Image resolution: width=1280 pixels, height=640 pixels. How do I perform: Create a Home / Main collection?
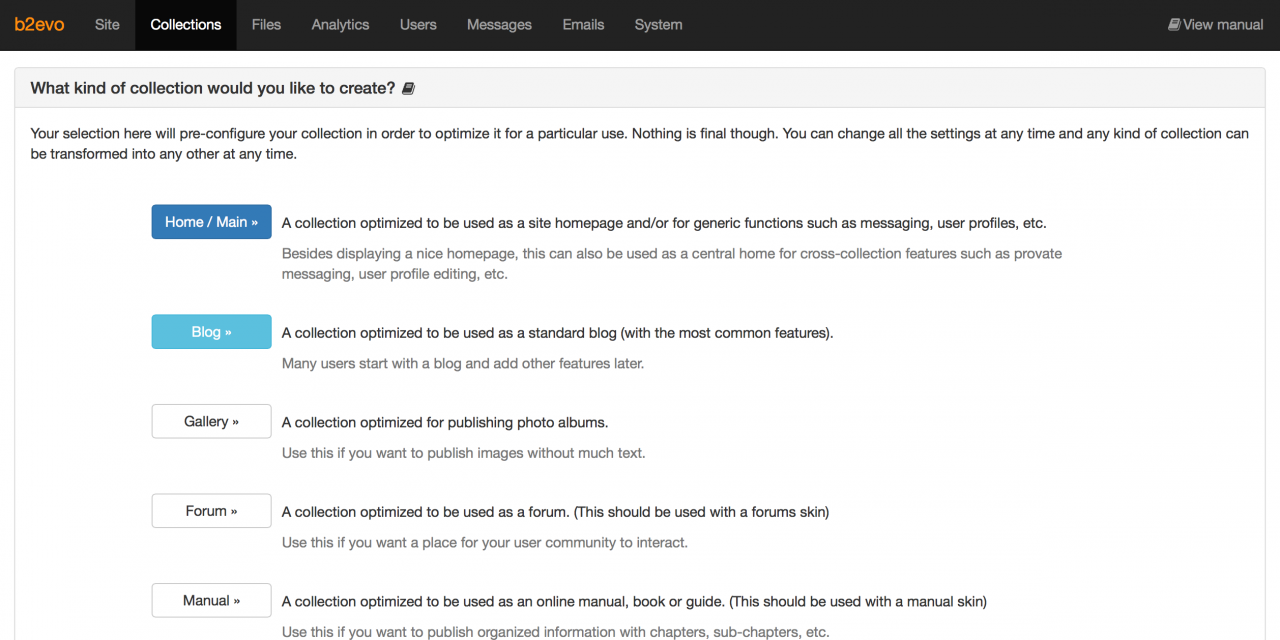tap(211, 222)
